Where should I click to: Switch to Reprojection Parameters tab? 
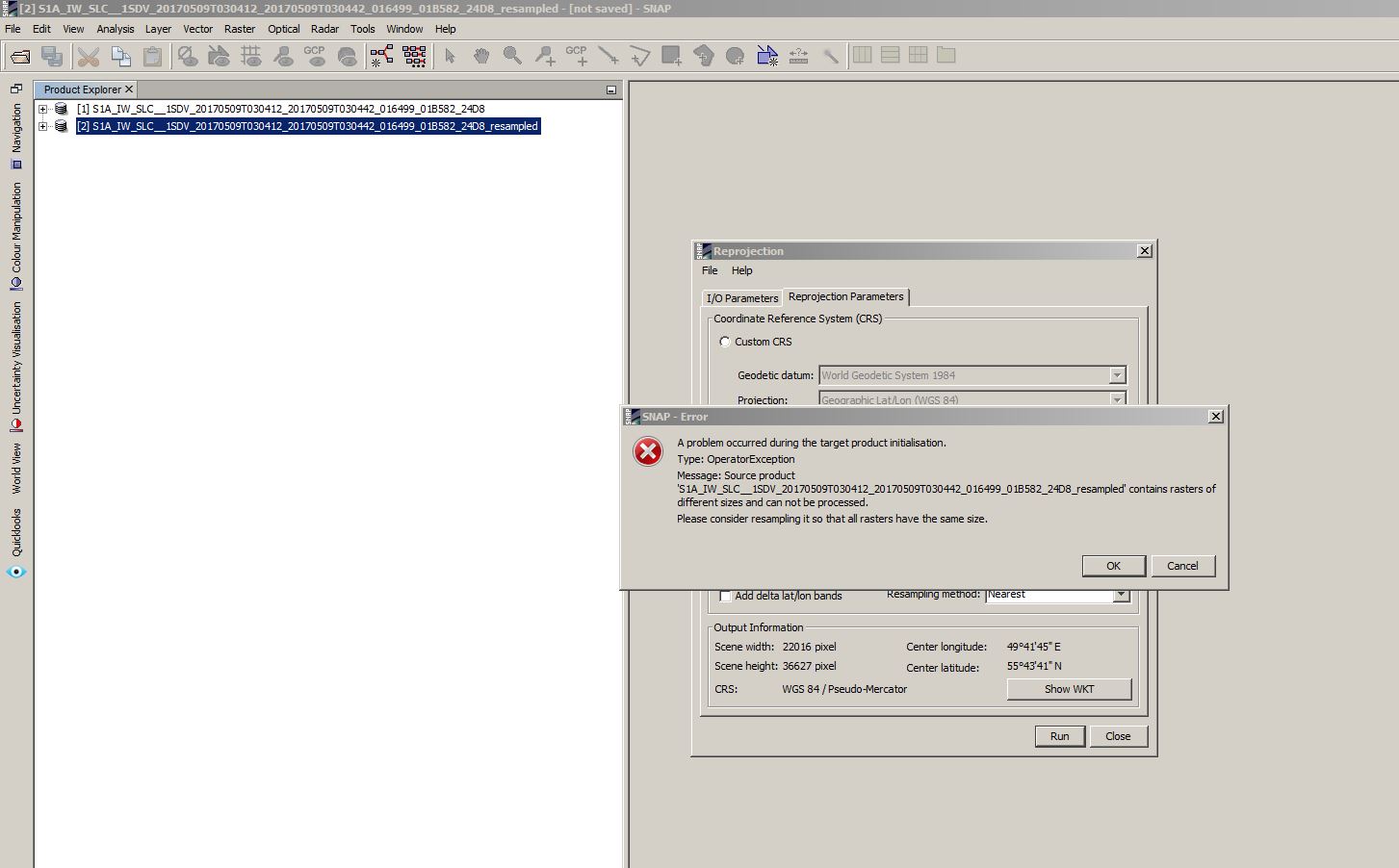[845, 296]
